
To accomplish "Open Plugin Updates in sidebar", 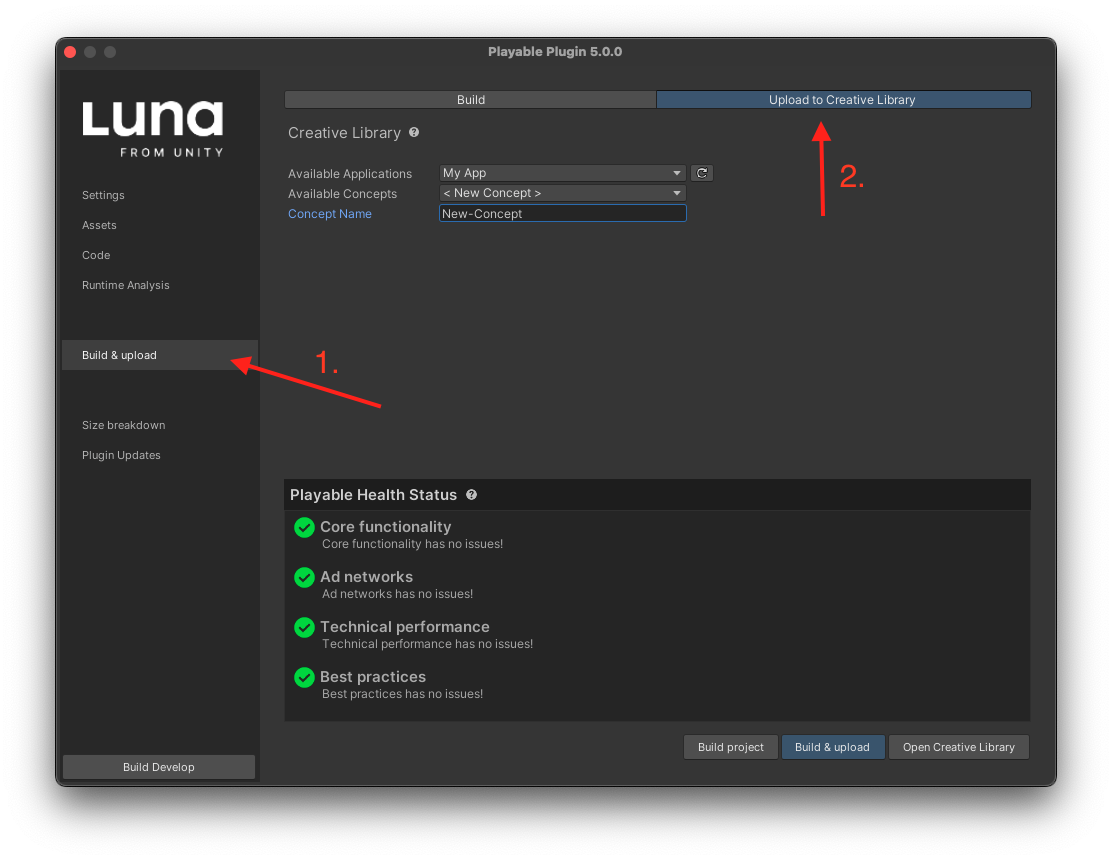I will (121, 455).
